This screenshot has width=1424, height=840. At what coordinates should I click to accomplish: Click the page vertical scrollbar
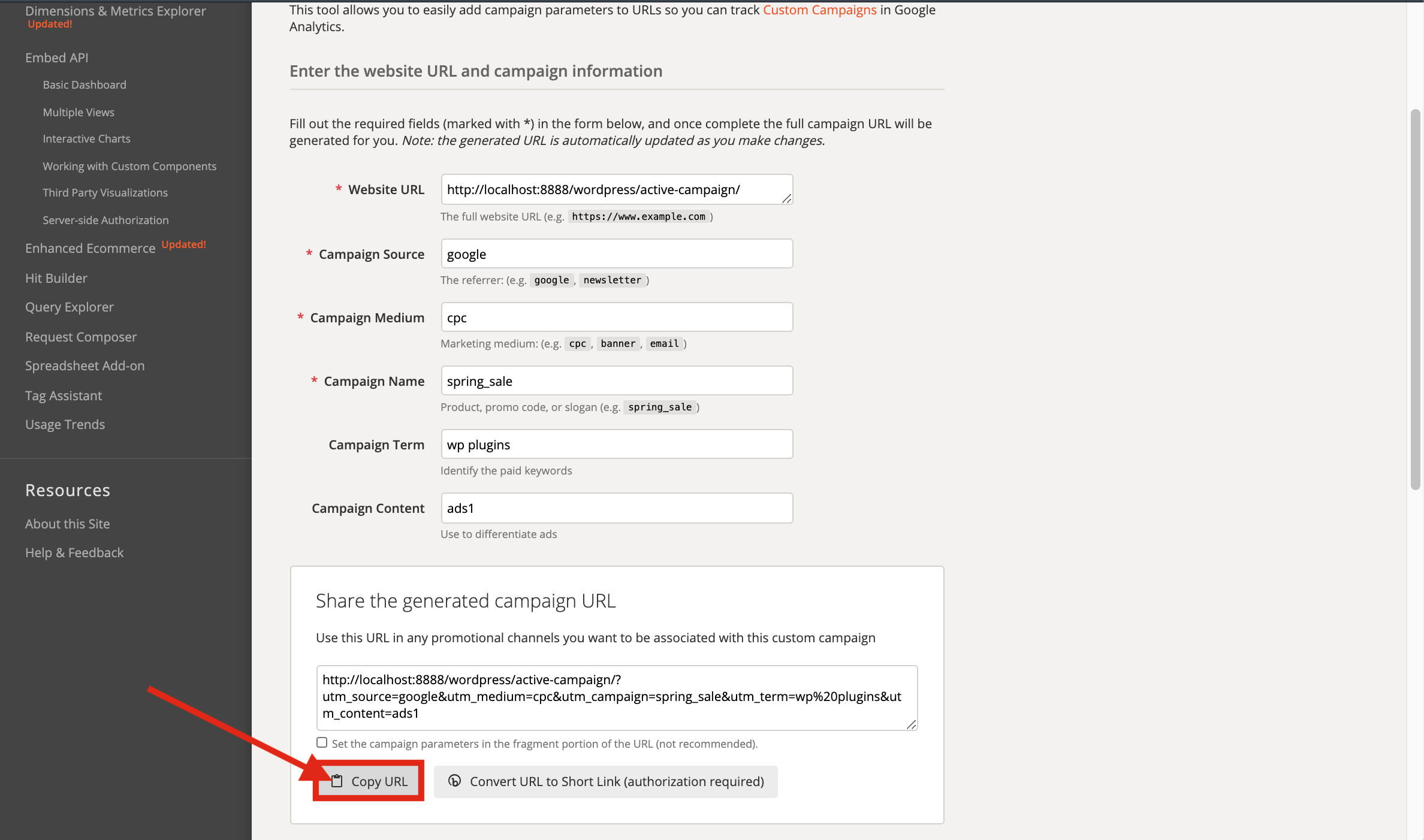coord(1415,300)
